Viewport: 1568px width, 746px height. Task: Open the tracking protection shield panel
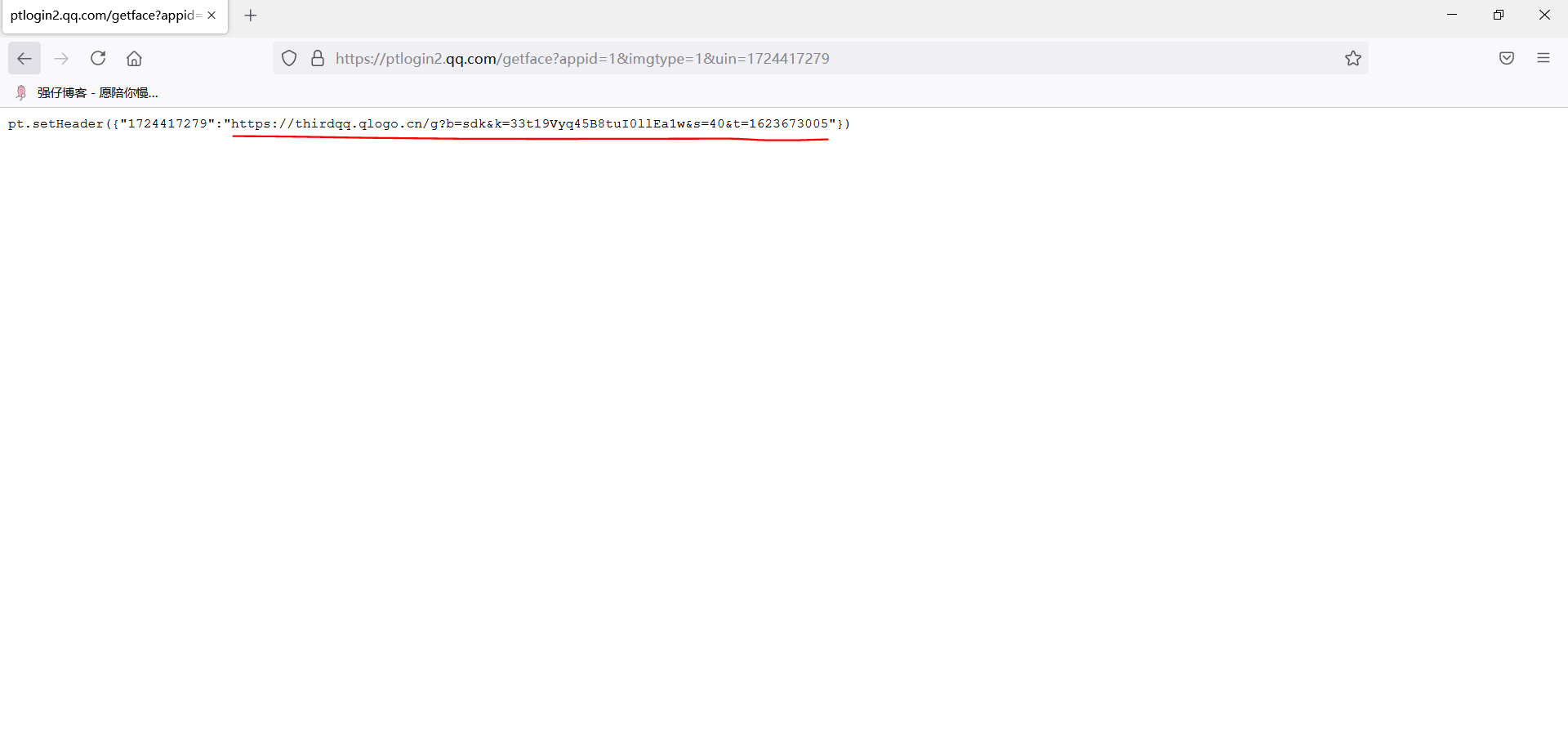coord(289,59)
